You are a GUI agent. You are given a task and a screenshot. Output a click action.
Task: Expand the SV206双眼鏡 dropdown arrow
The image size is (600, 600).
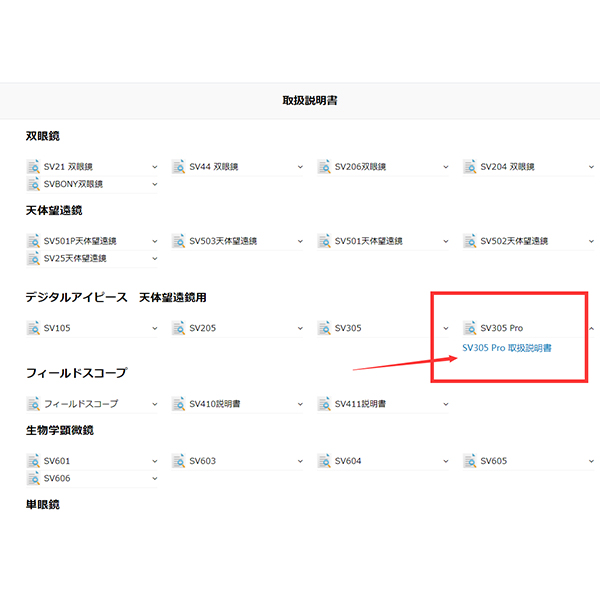(x=446, y=167)
